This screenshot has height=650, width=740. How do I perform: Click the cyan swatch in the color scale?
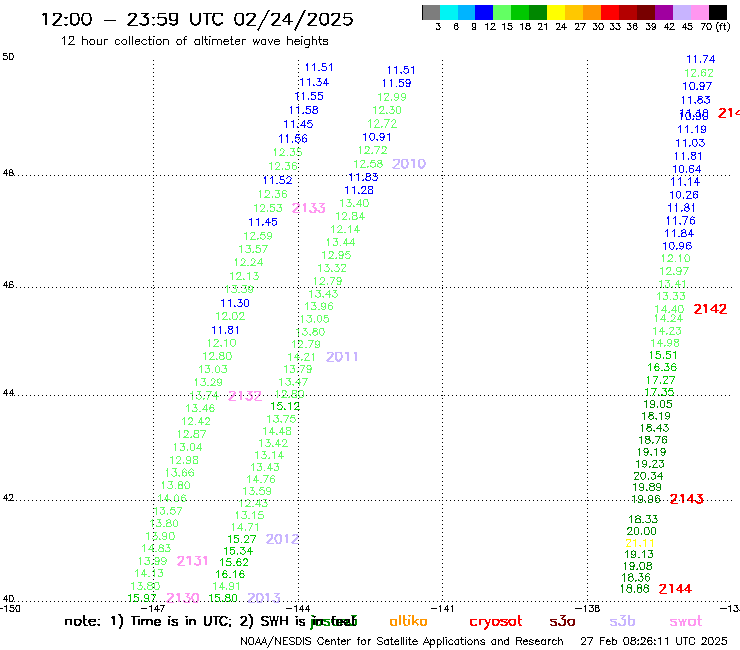point(449,12)
